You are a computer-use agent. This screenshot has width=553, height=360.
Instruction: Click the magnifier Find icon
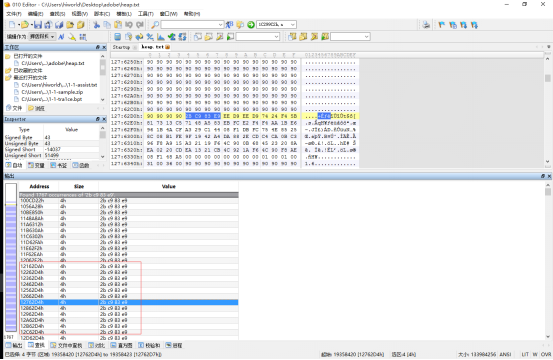click(x=155, y=25)
